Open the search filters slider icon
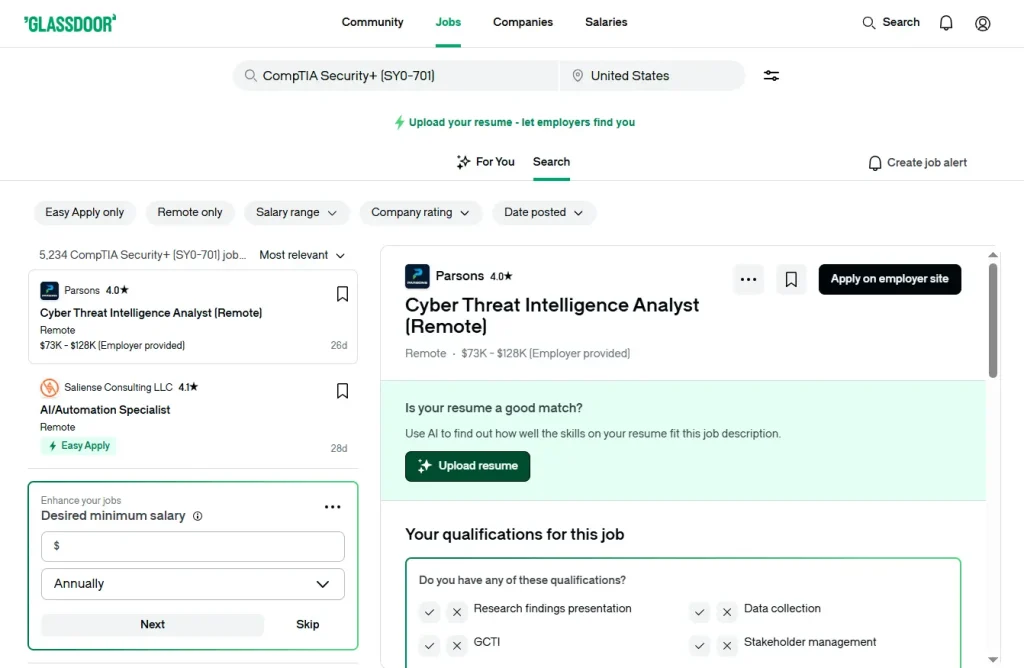This screenshot has height=668, width=1024. pyautogui.click(x=771, y=76)
